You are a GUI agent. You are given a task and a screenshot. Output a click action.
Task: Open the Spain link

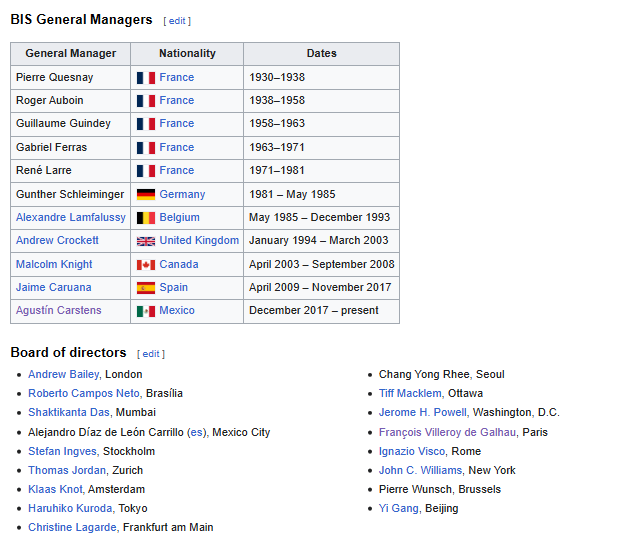[x=173, y=287]
